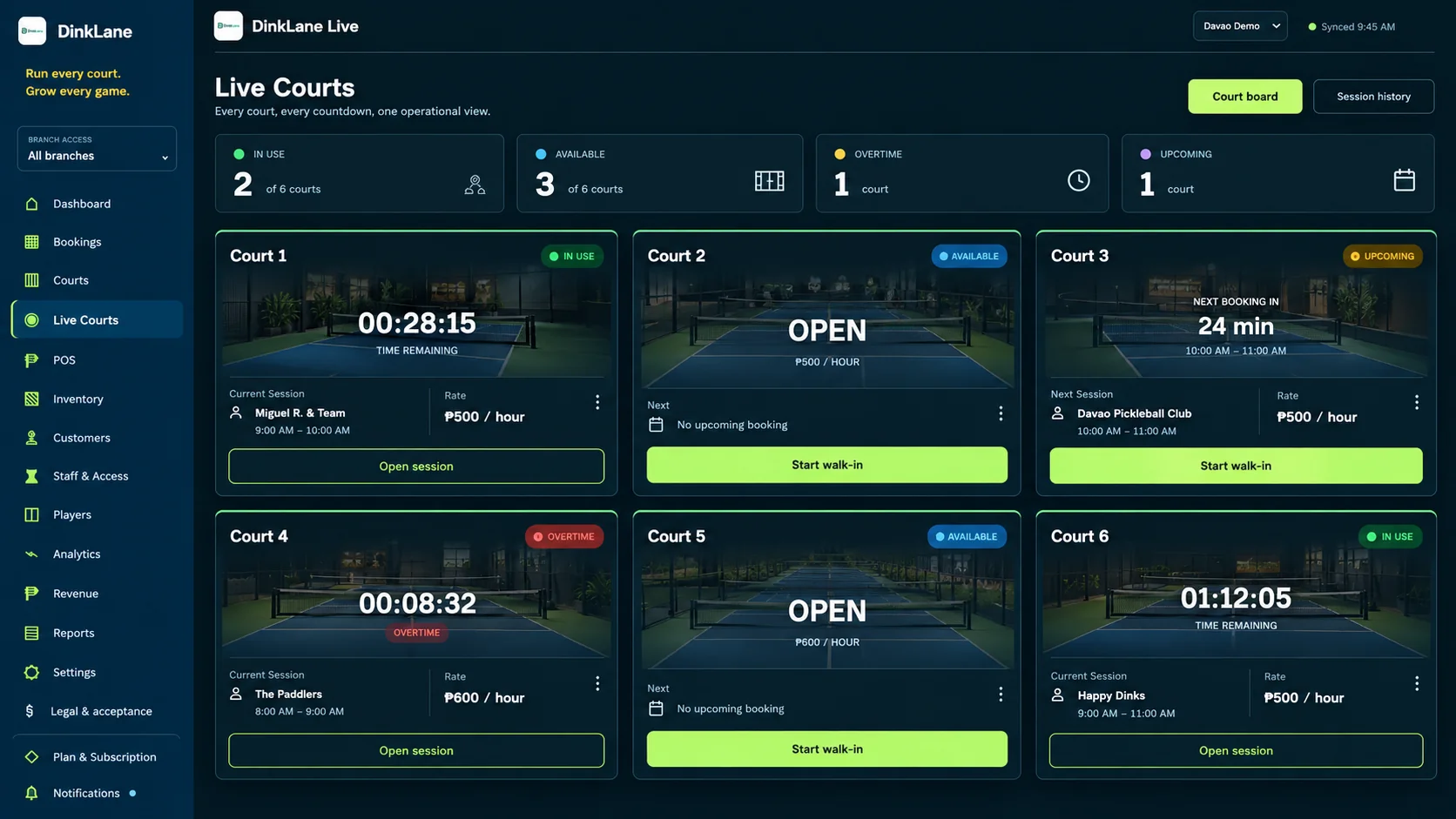The image size is (1456, 819).
Task: Click the Analytics trend icon
Action: point(31,554)
